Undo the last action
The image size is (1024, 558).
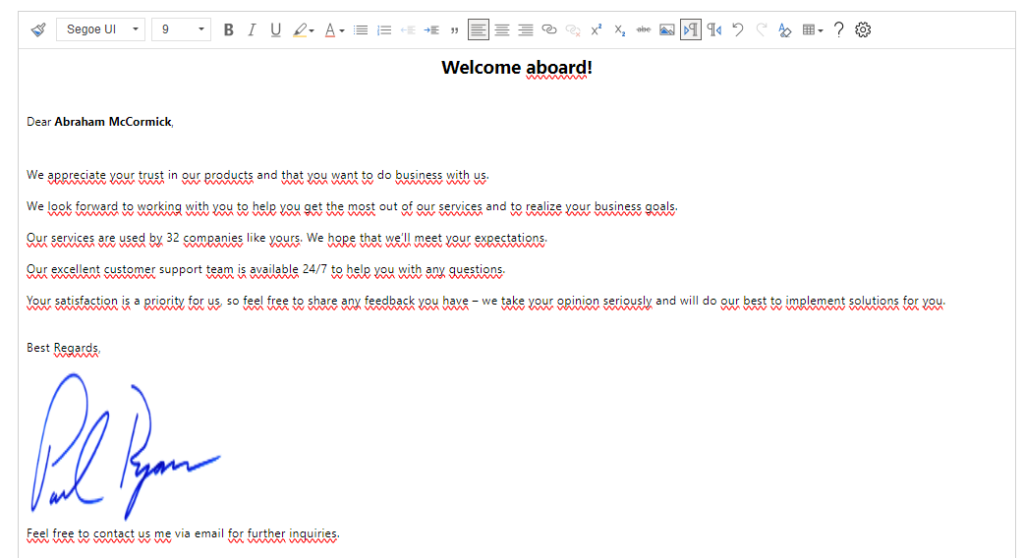pyautogui.click(x=738, y=29)
